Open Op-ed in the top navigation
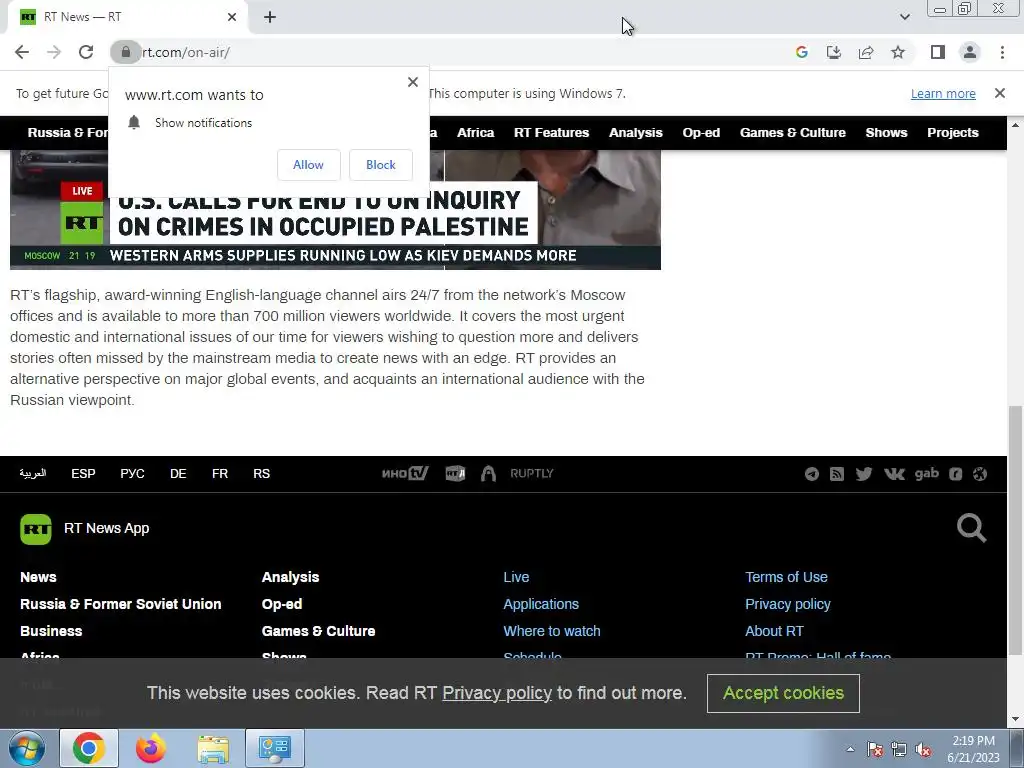The width and height of the screenshot is (1024, 768). click(x=701, y=133)
